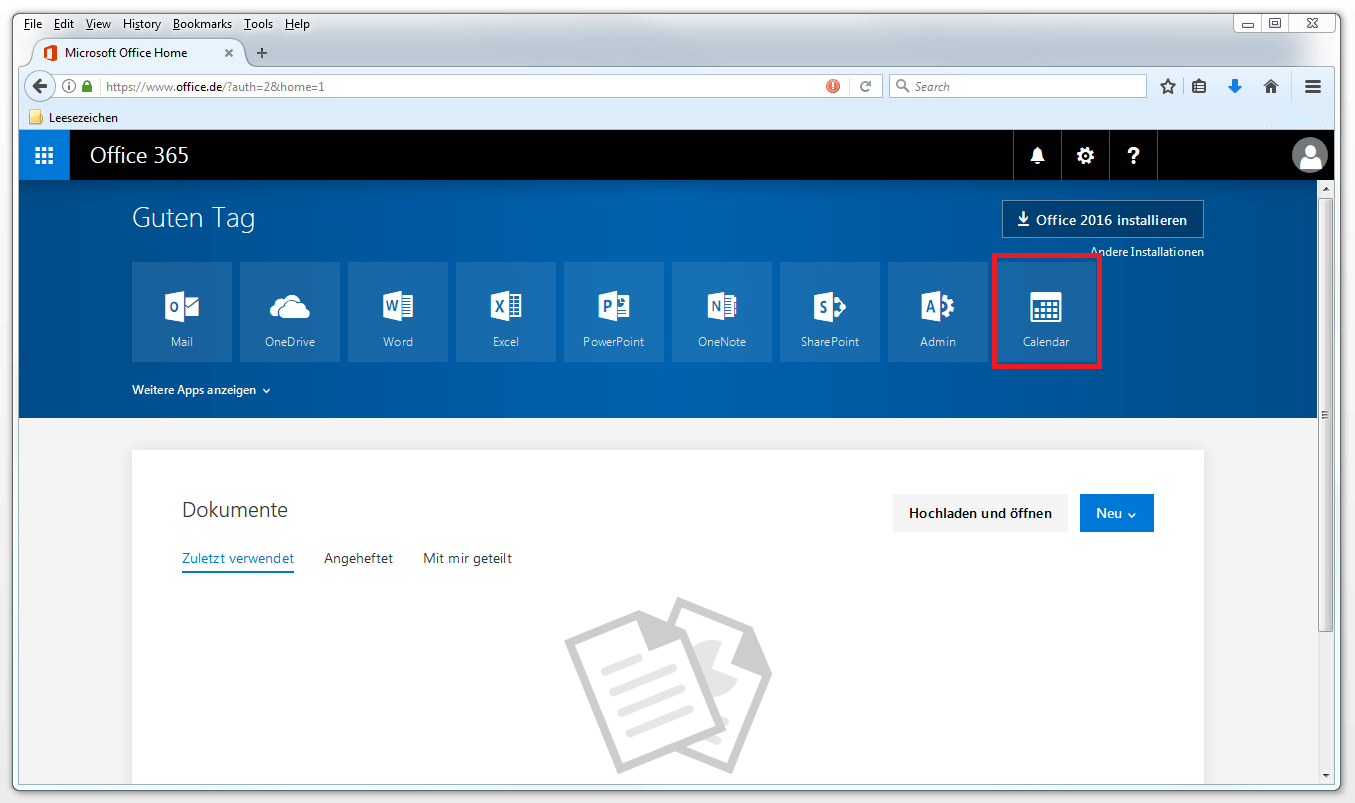Bookmark this page with the star icon
This screenshot has width=1355, height=803.
(1167, 87)
